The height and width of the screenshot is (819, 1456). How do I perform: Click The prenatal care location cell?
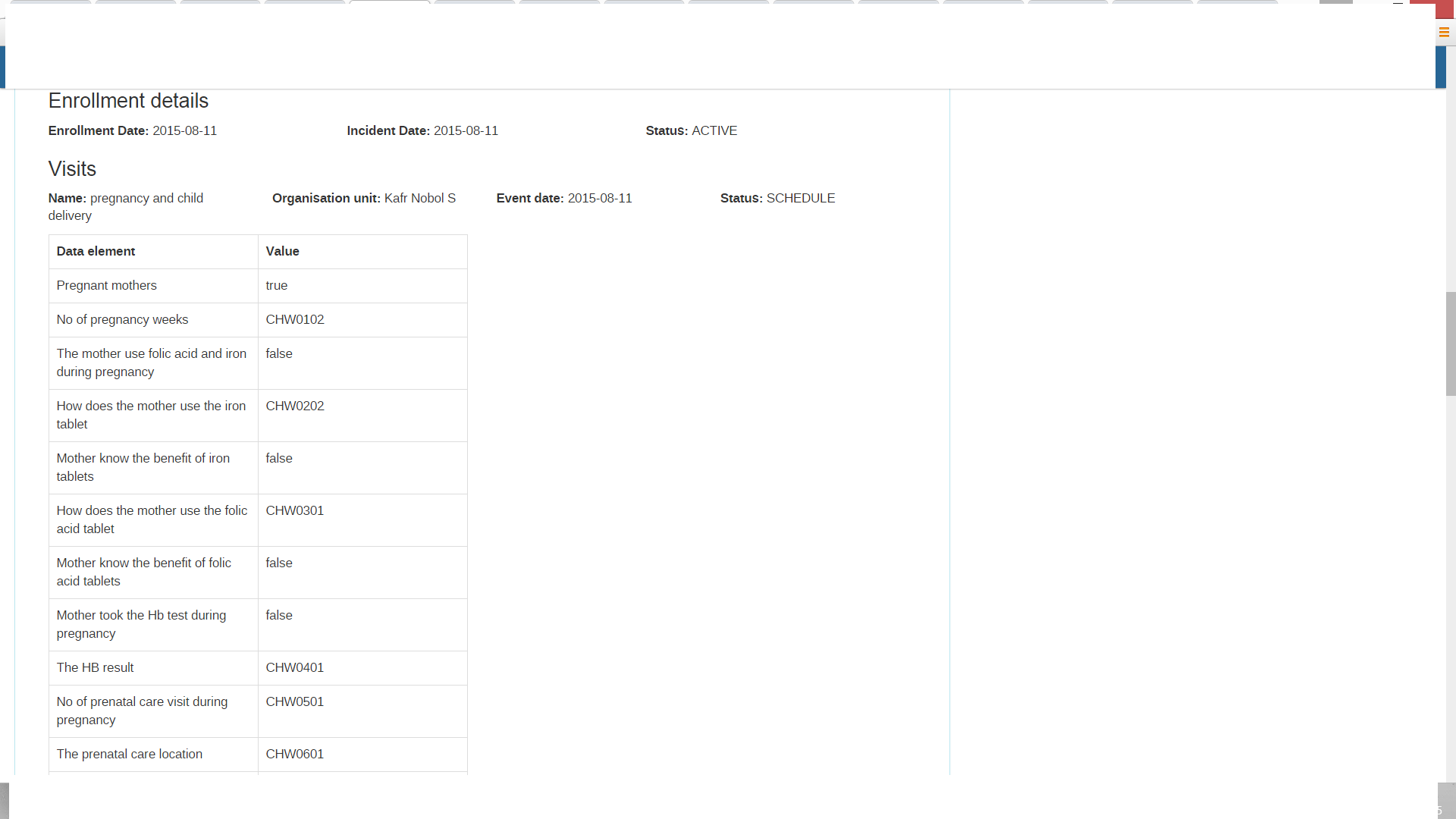click(x=129, y=755)
